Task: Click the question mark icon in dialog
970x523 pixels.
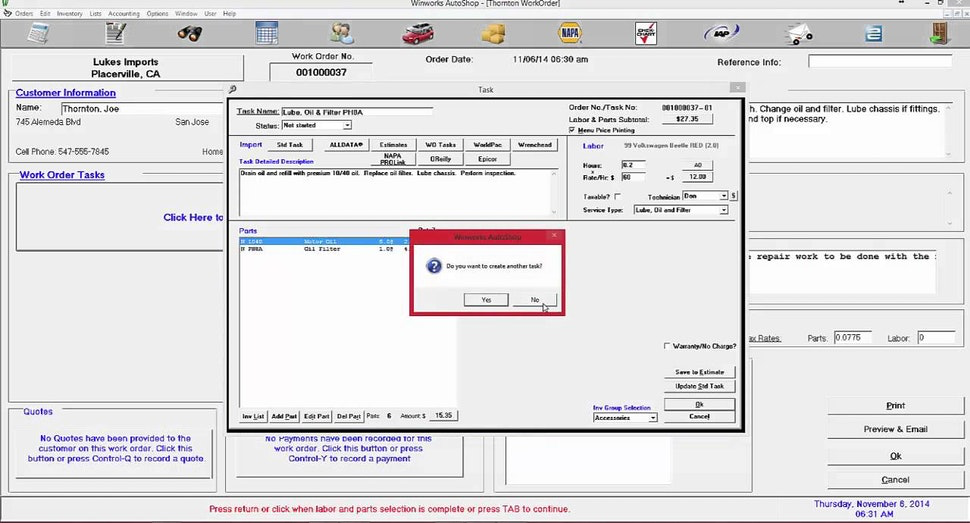Action: pos(434,266)
